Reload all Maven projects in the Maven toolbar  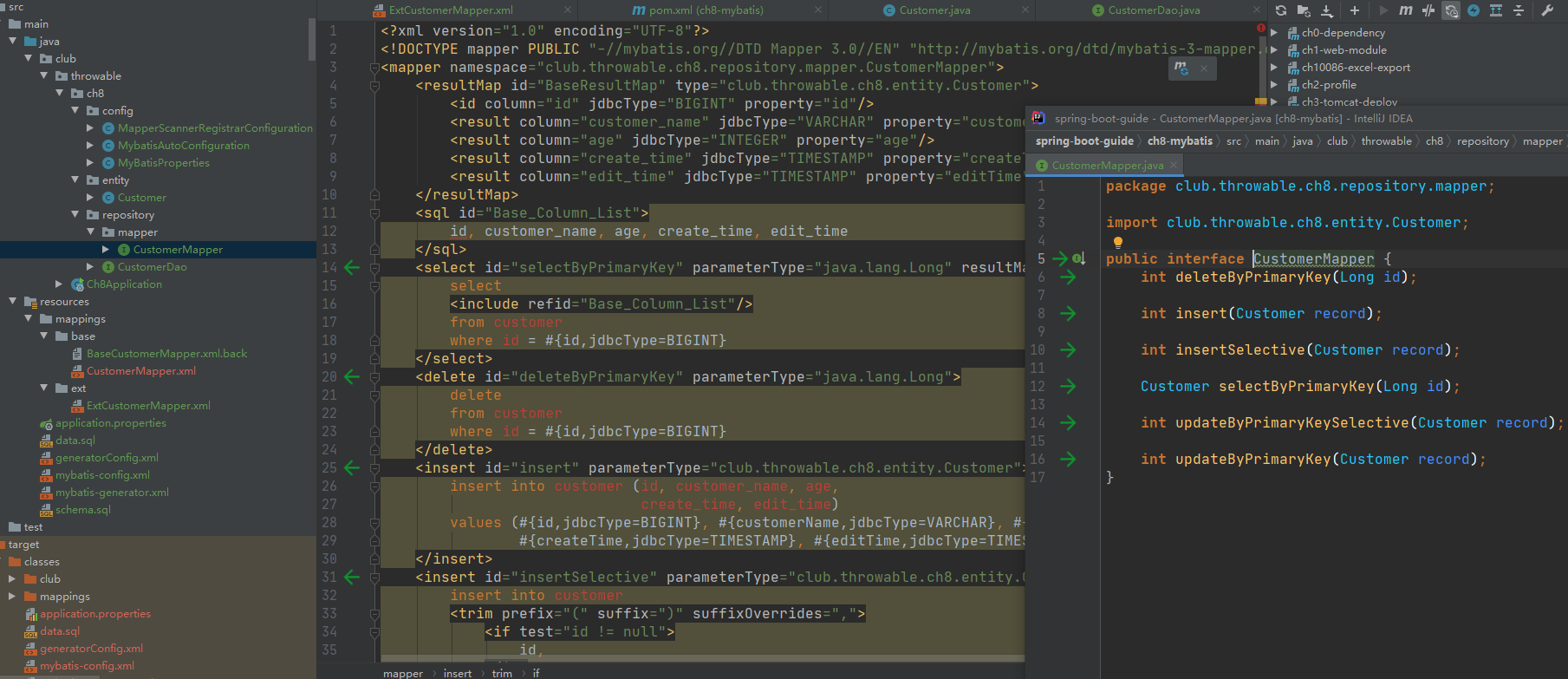(1281, 10)
